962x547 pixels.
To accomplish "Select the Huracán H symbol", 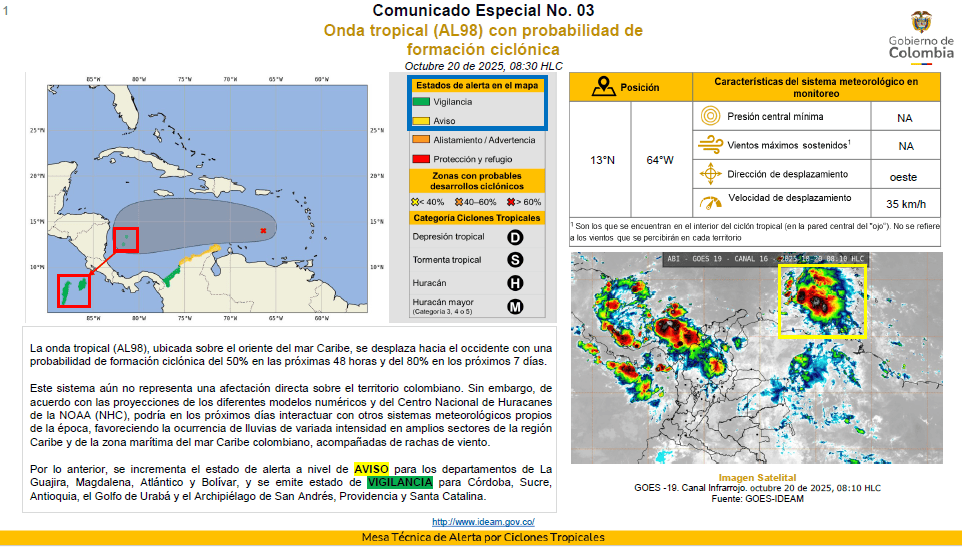I will (x=515, y=283).
